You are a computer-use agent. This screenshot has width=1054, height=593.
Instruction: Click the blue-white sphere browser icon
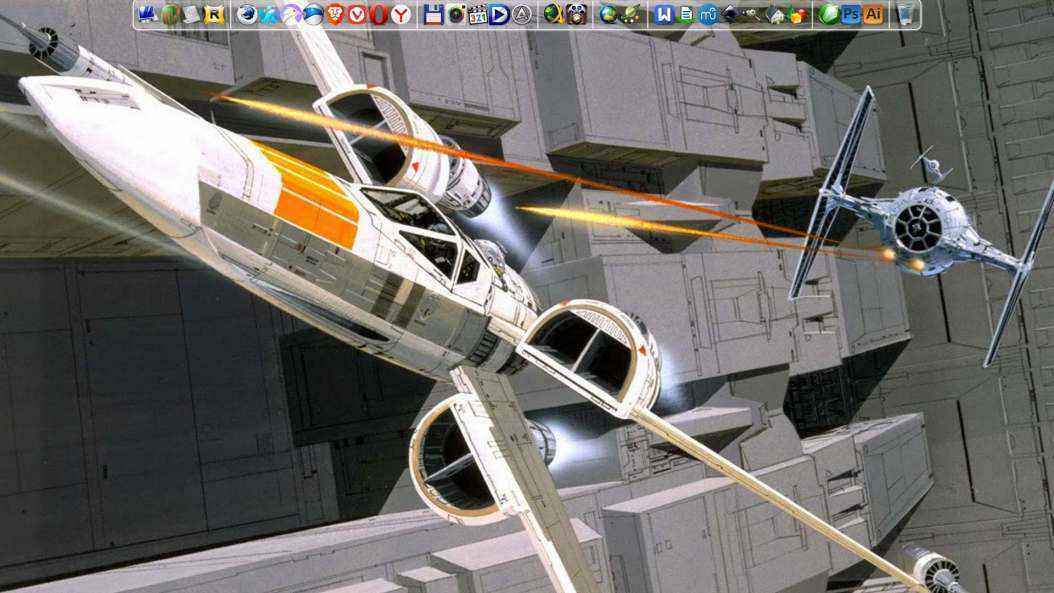point(313,14)
